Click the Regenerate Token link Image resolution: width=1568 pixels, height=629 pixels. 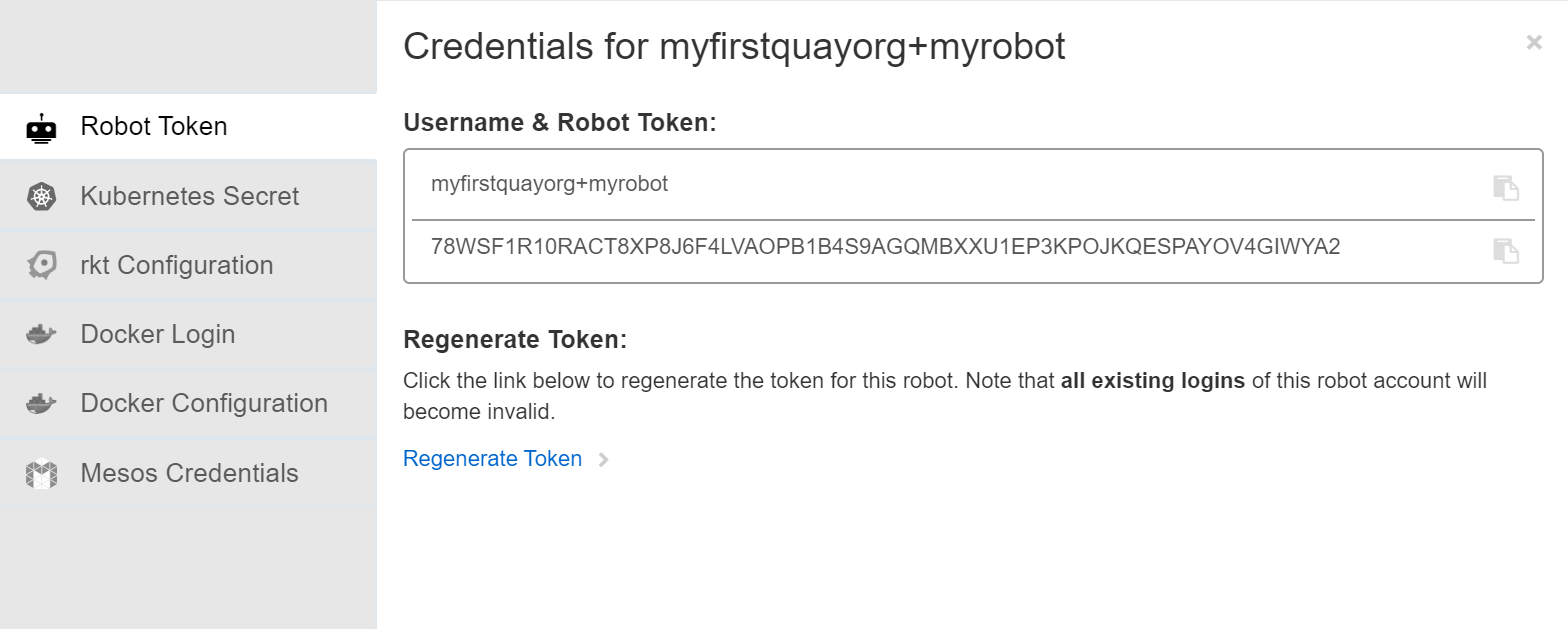click(492, 458)
